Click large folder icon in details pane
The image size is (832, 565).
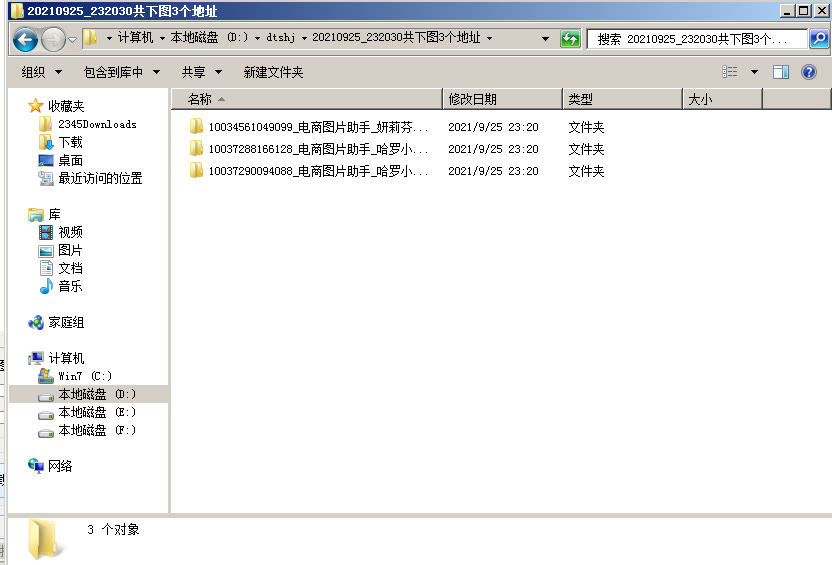click(x=44, y=539)
